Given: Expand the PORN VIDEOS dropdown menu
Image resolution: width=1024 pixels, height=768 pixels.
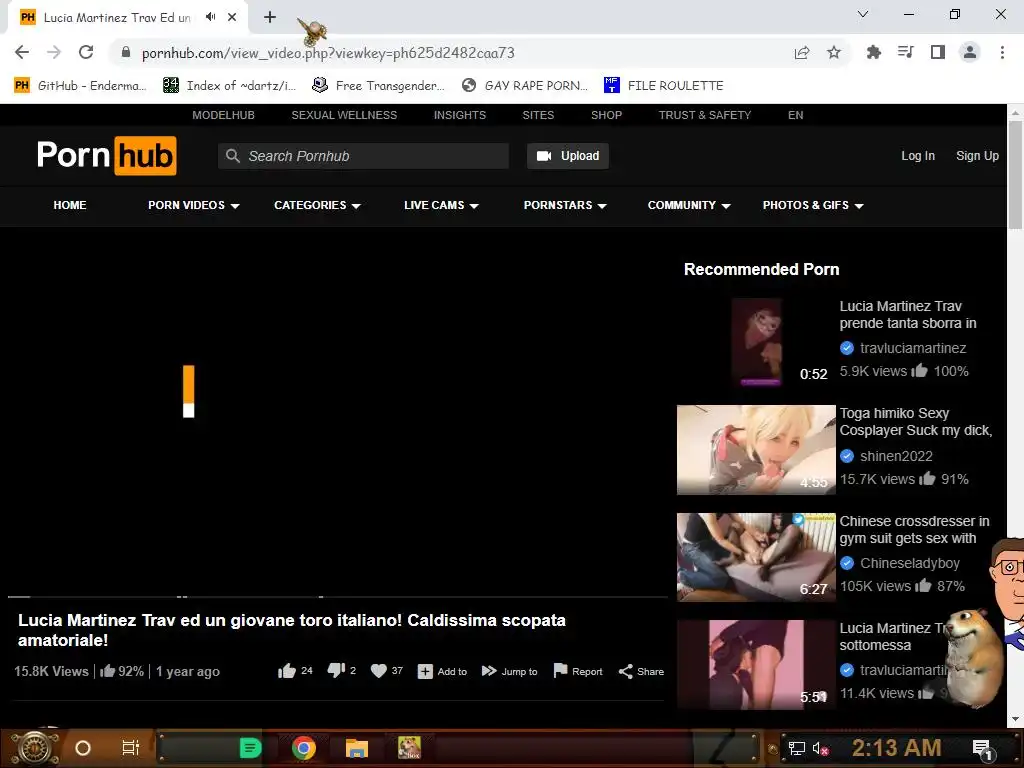Looking at the screenshot, I should click(194, 205).
